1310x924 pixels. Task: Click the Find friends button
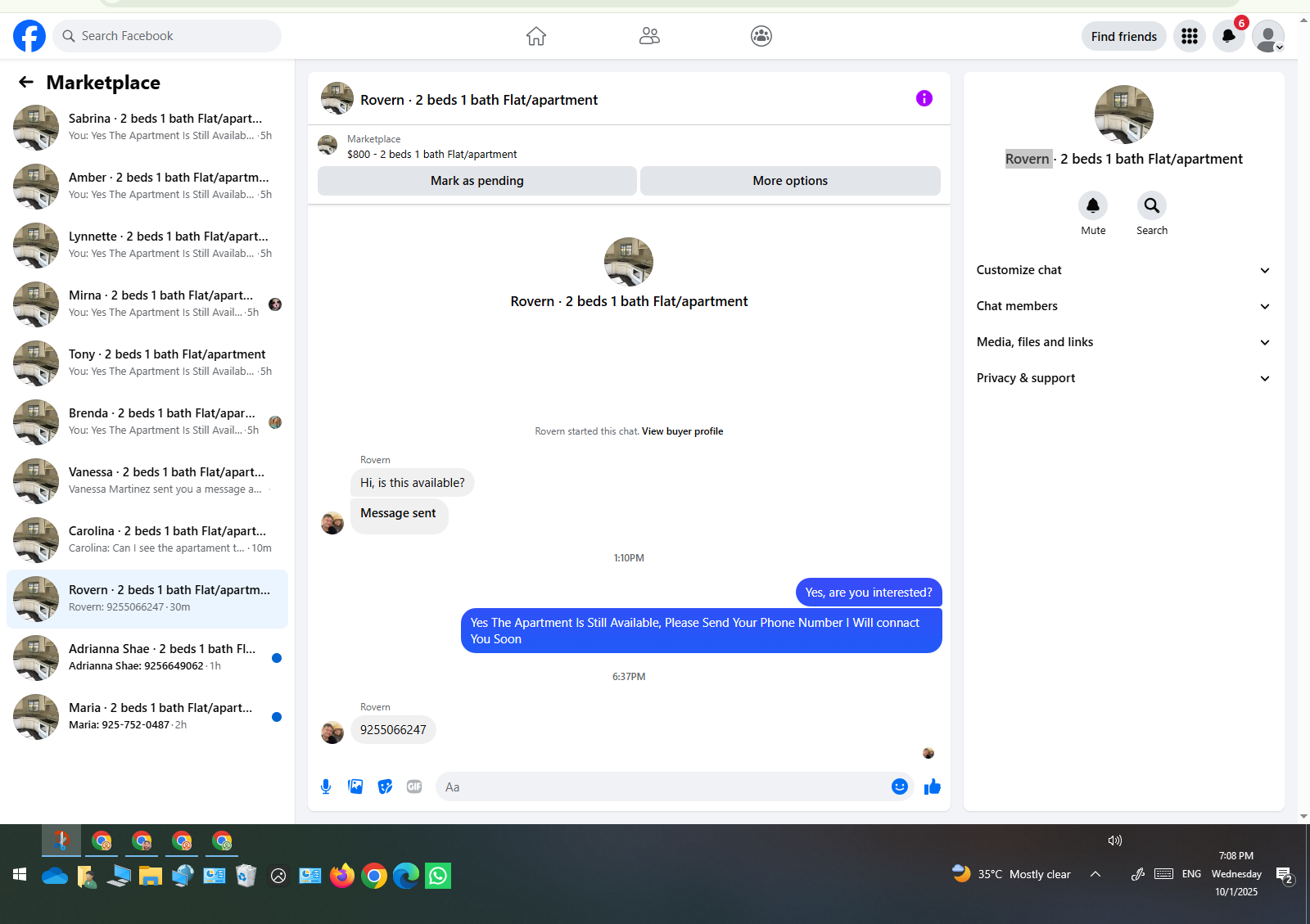(1124, 36)
